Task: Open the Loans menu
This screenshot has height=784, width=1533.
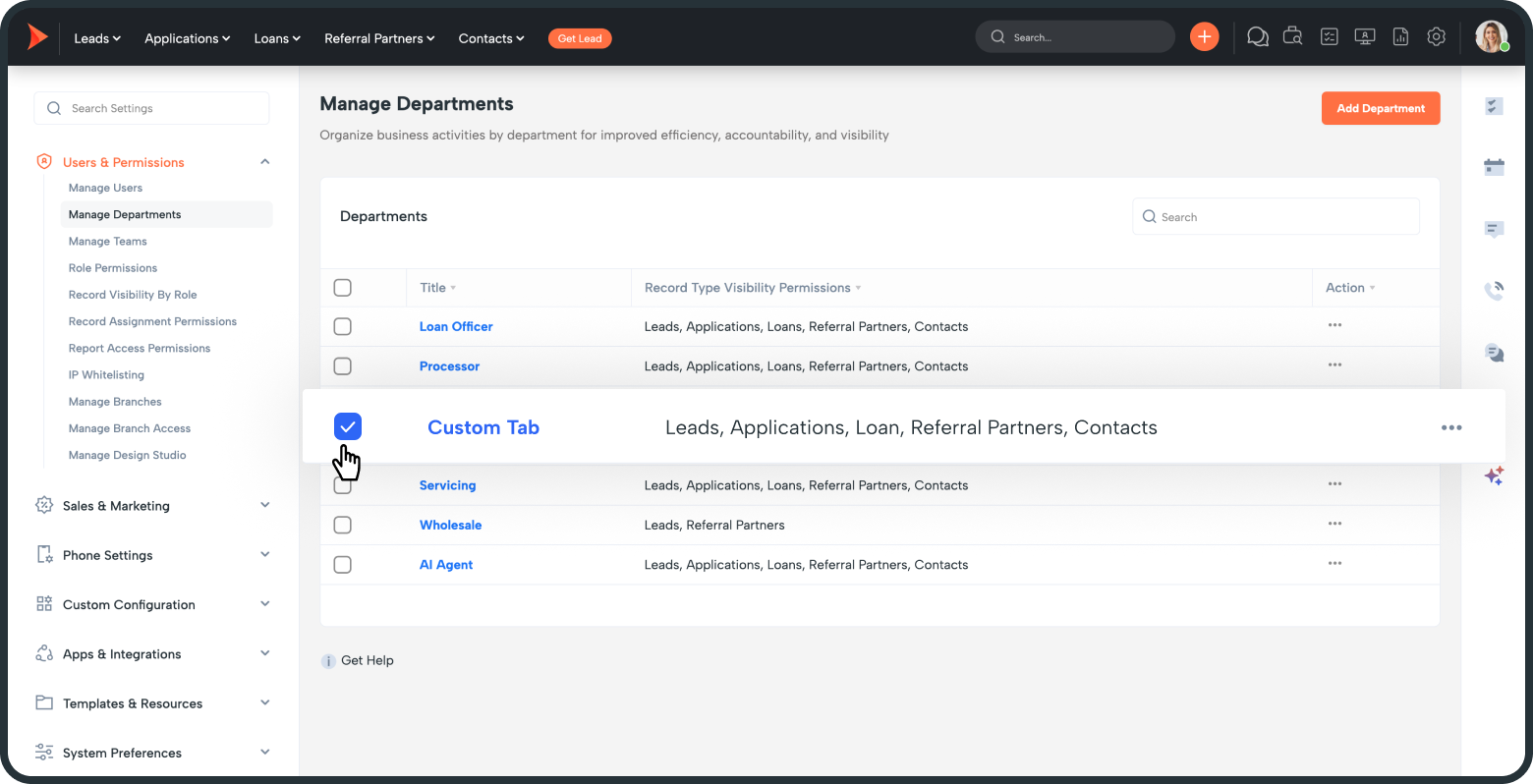Action: coord(277,38)
